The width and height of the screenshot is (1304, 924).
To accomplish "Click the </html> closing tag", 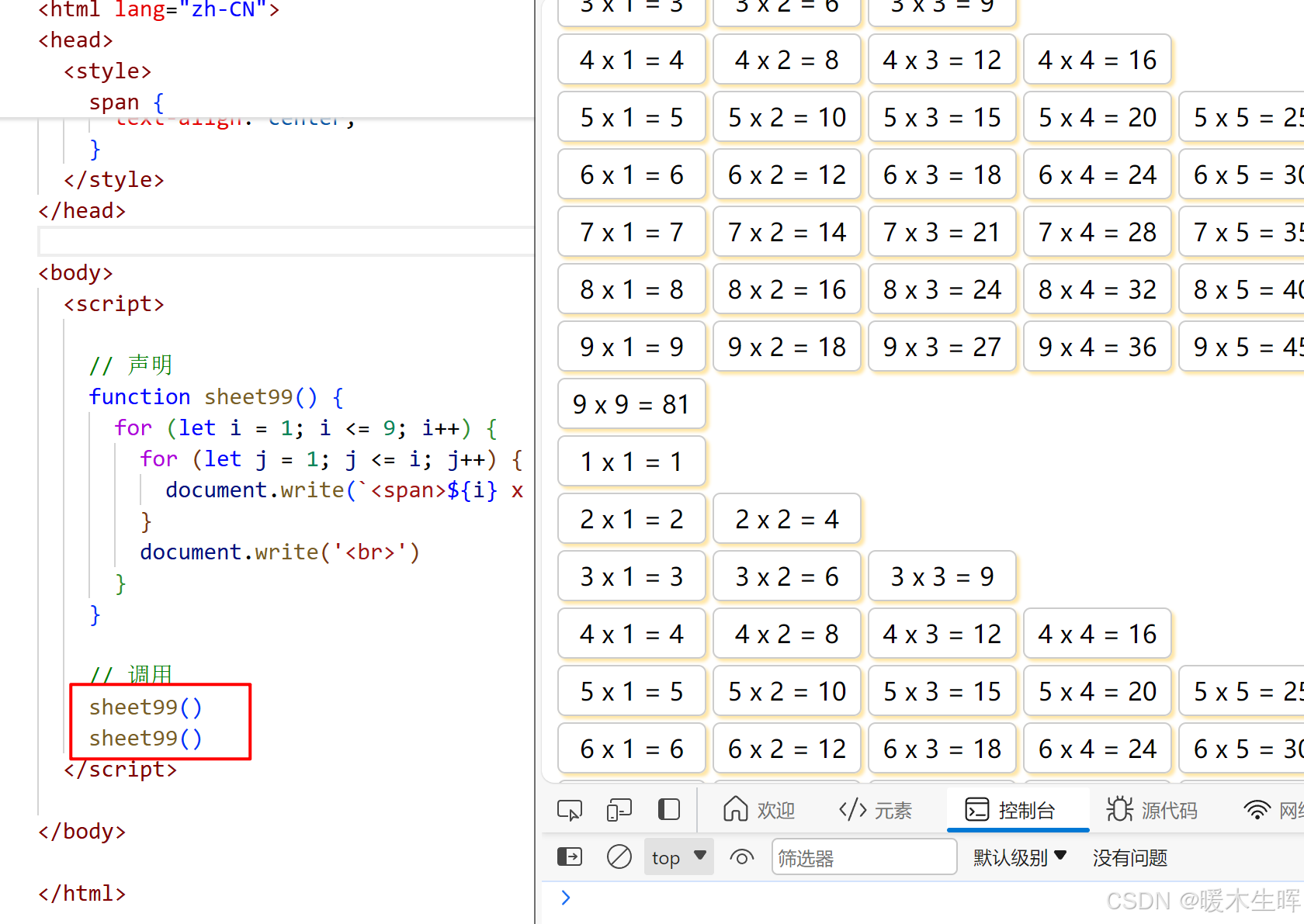I will 81,893.
